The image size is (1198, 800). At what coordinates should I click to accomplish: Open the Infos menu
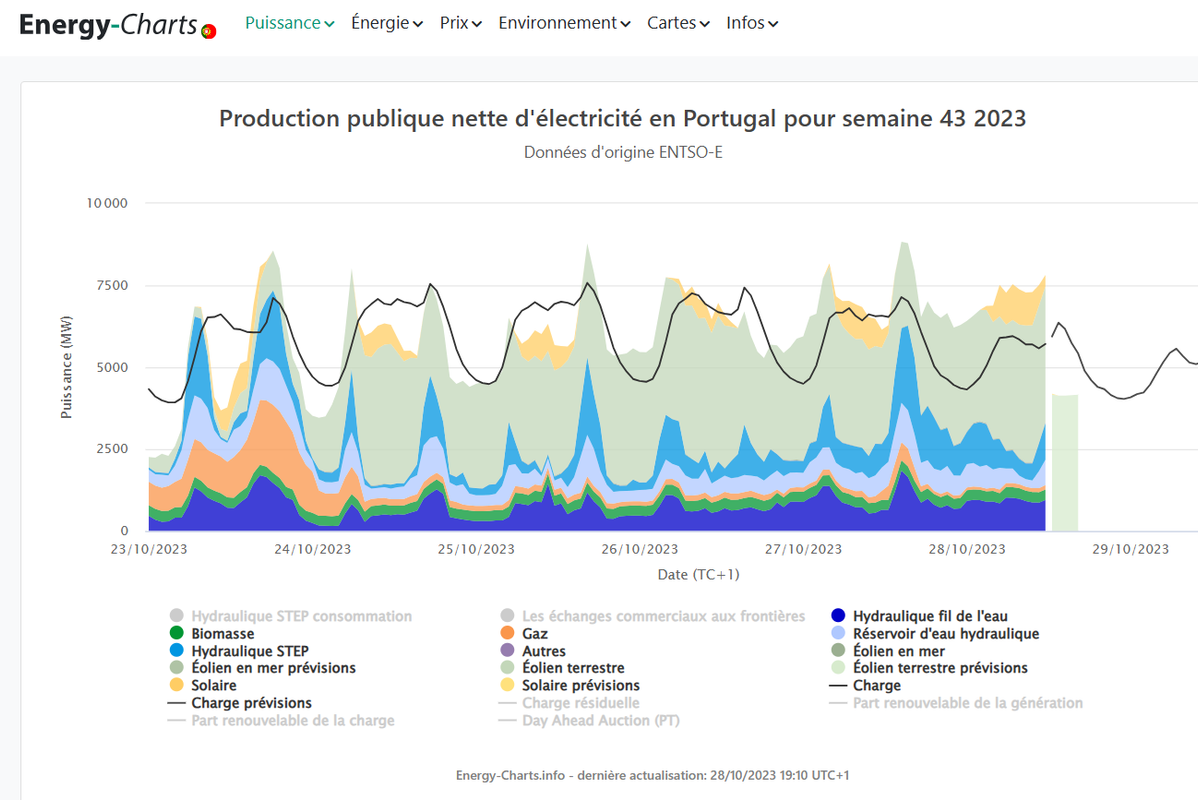(752, 23)
